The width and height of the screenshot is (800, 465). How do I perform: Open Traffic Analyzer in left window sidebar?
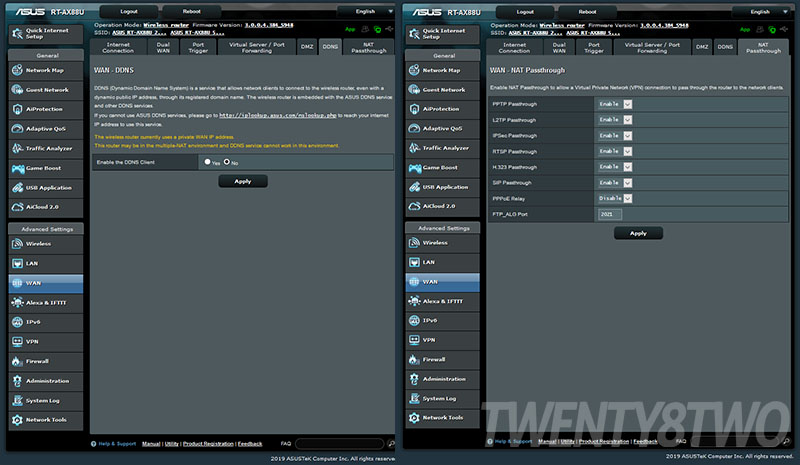click(46, 149)
